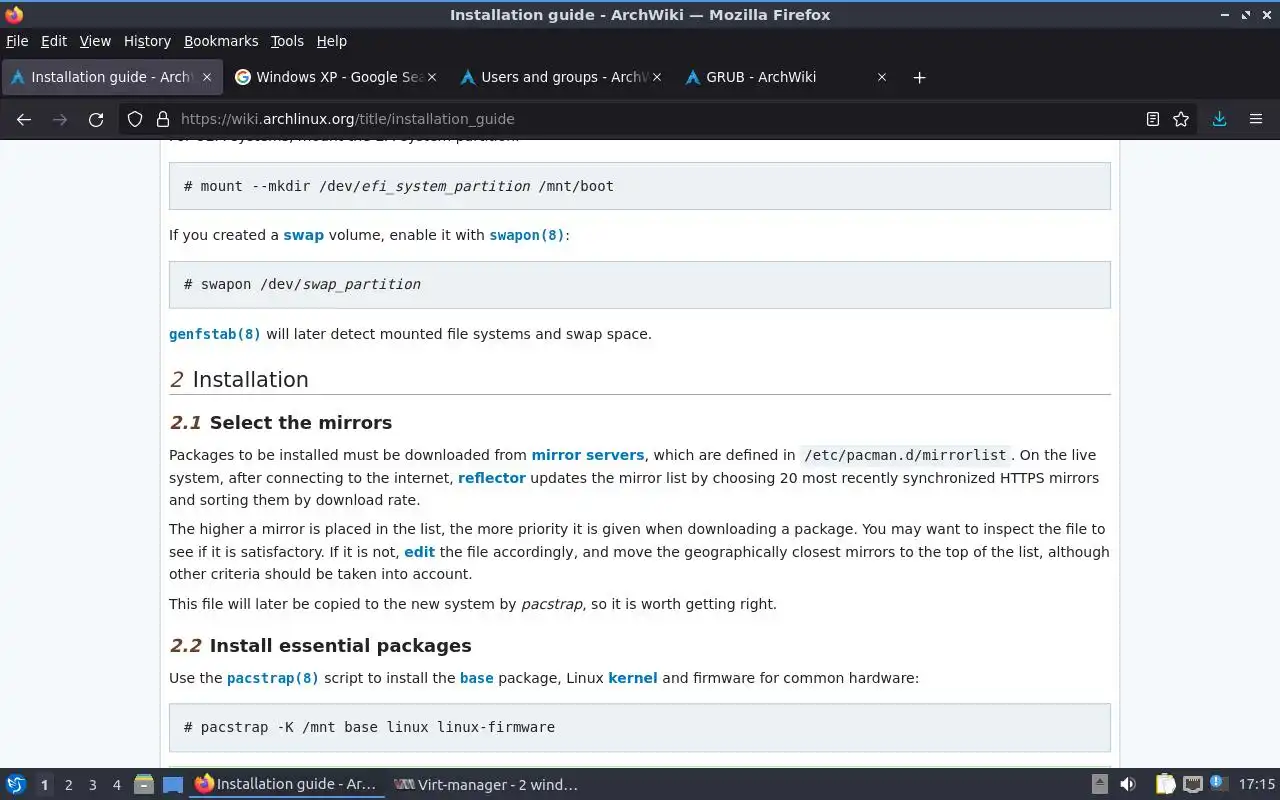The width and height of the screenshot is (1280, 800).
Task: Mute volume from the system tray speaker
Action: click(x=1127, y=785)
